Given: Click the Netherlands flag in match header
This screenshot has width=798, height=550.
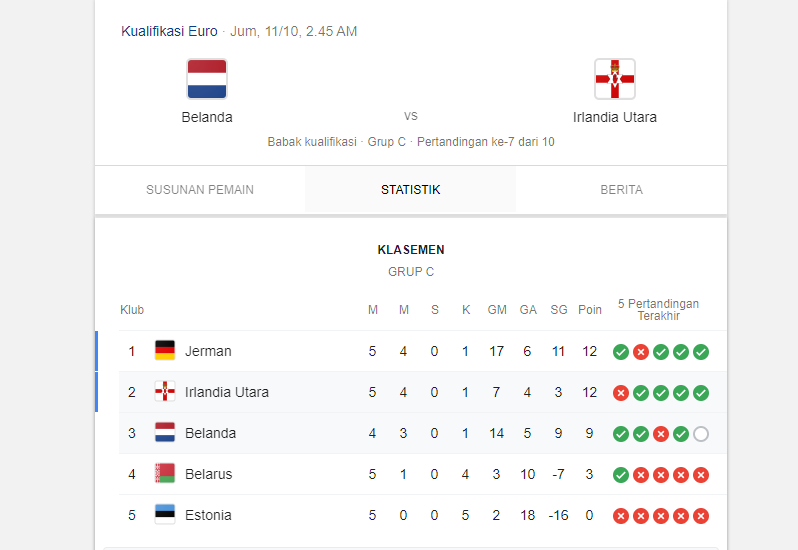Looking at the screenshot, I should pyautogui.click(x=207, y=79).
